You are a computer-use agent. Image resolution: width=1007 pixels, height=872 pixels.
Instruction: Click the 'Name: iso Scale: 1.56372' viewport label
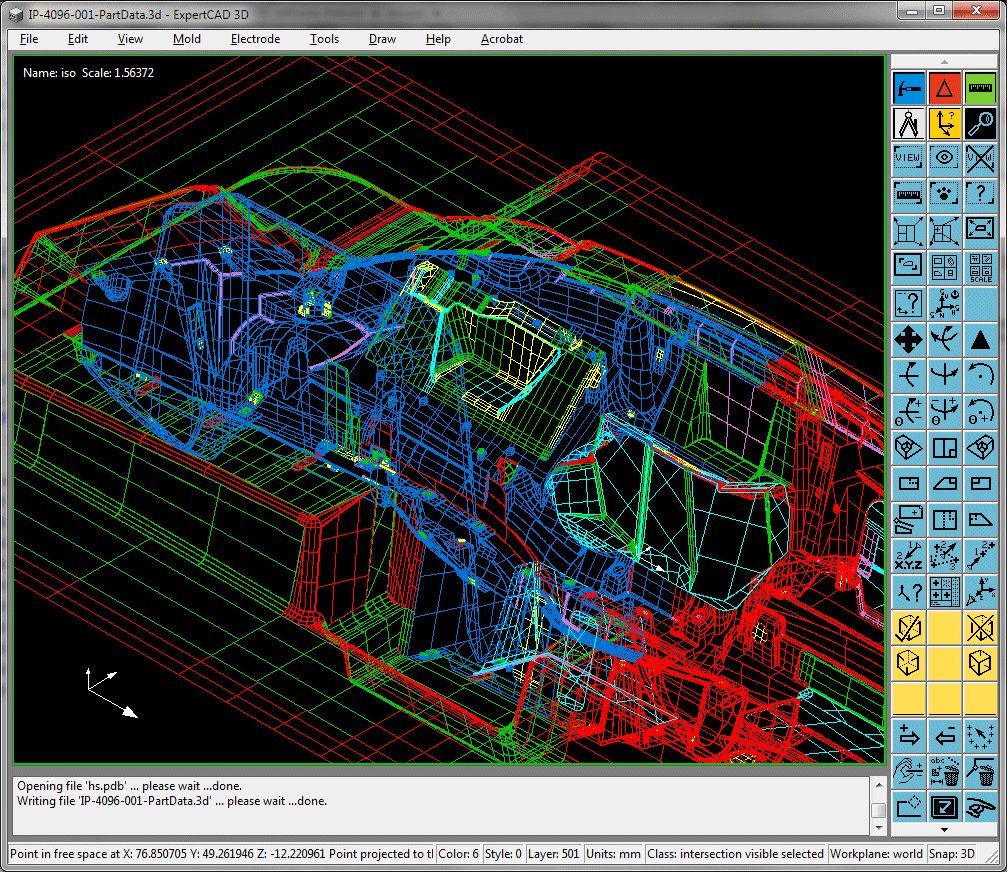pos(88,73)
